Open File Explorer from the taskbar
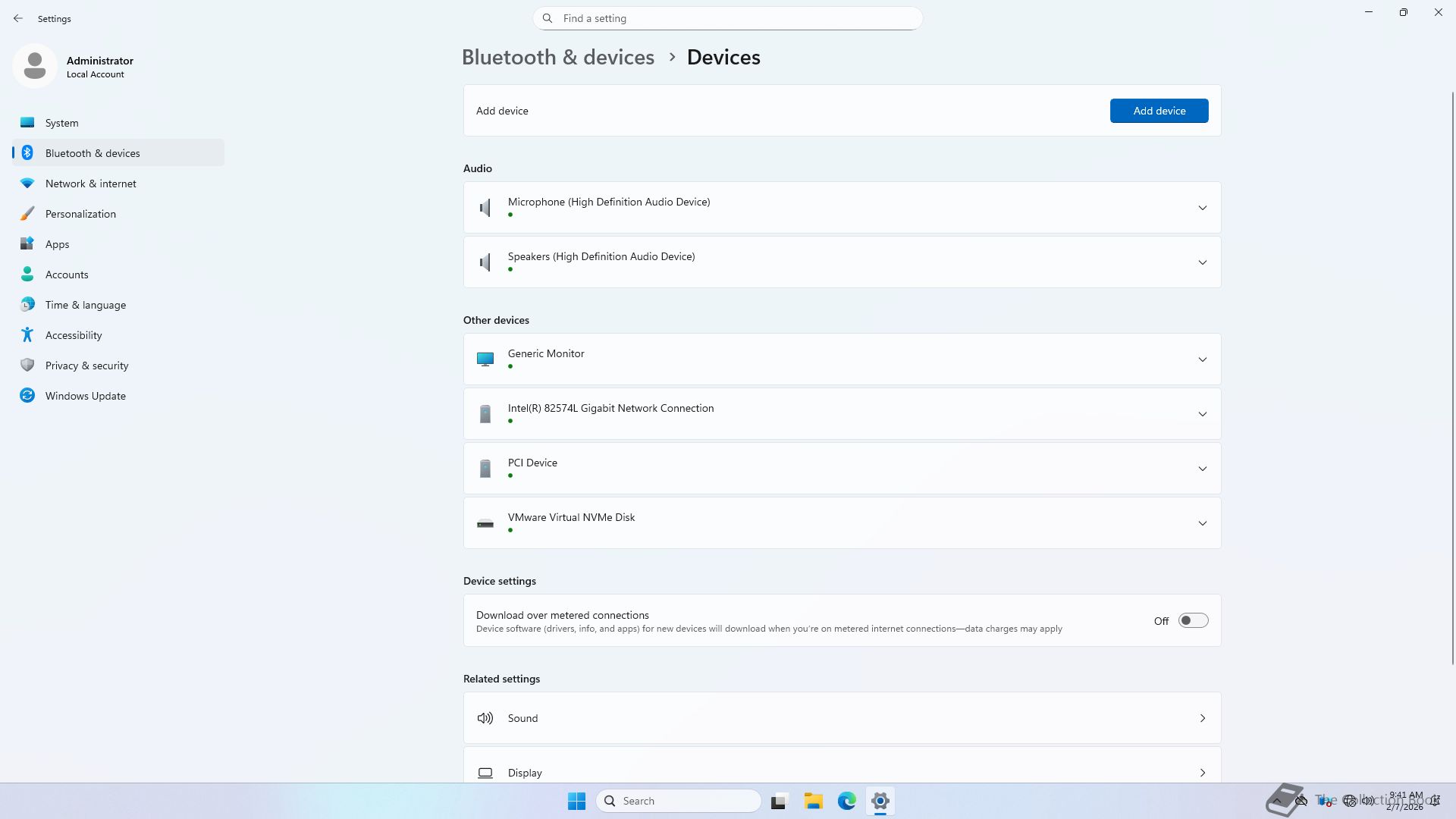This screenshot has height=819, width=1456. [x=813, y=801]
